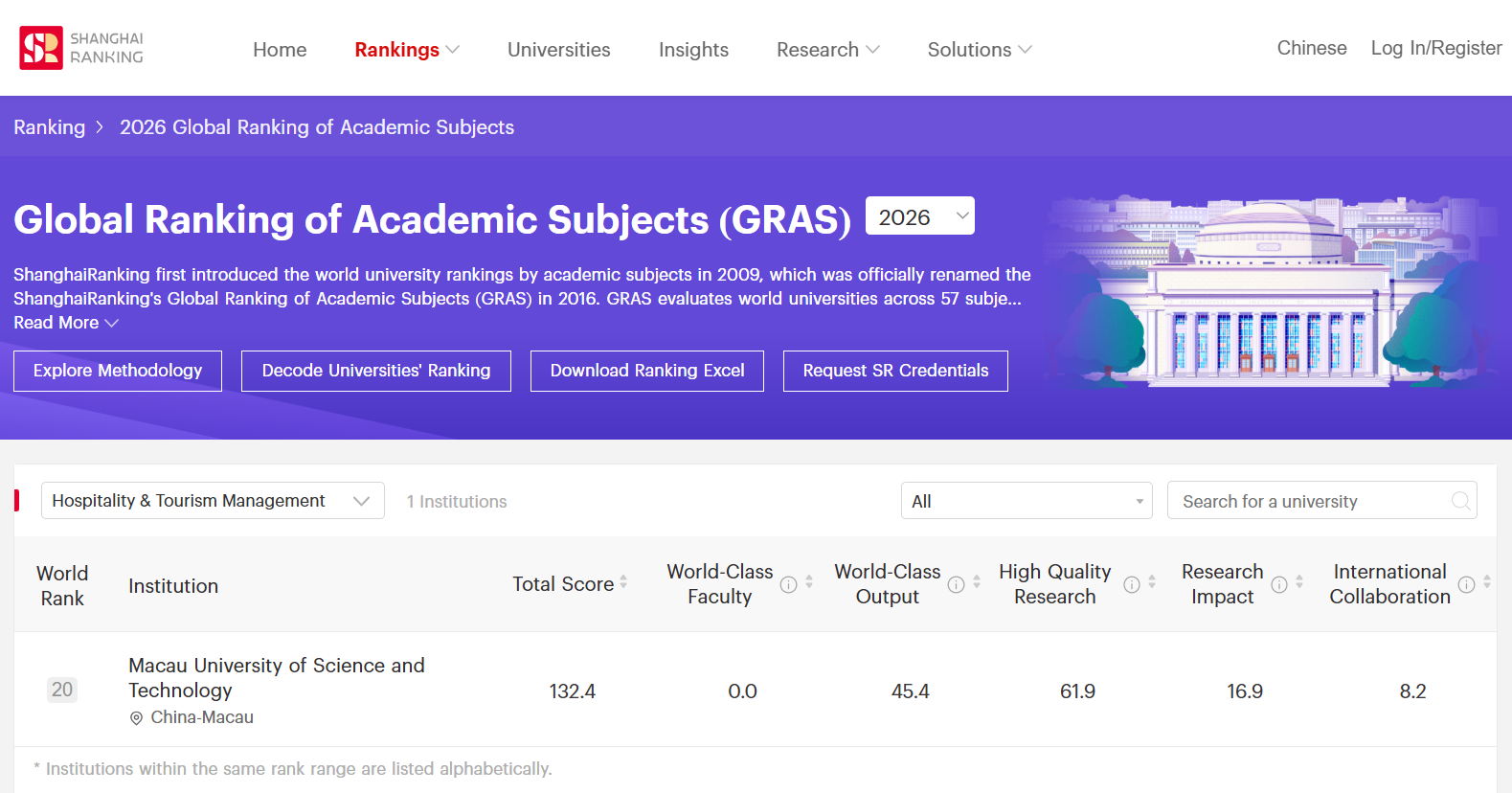The width and height of the screenshot is (1512, 793).
Task: Click the World-Class Faculty value 0.0
Action: (x=743, y=691)
